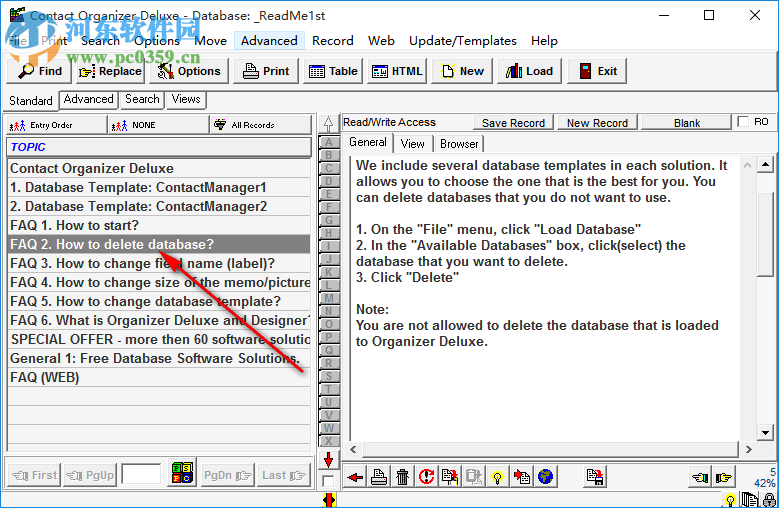Jump to letter M in alphabet index
This screenshot has height=508, width=779.
(328, 298)
